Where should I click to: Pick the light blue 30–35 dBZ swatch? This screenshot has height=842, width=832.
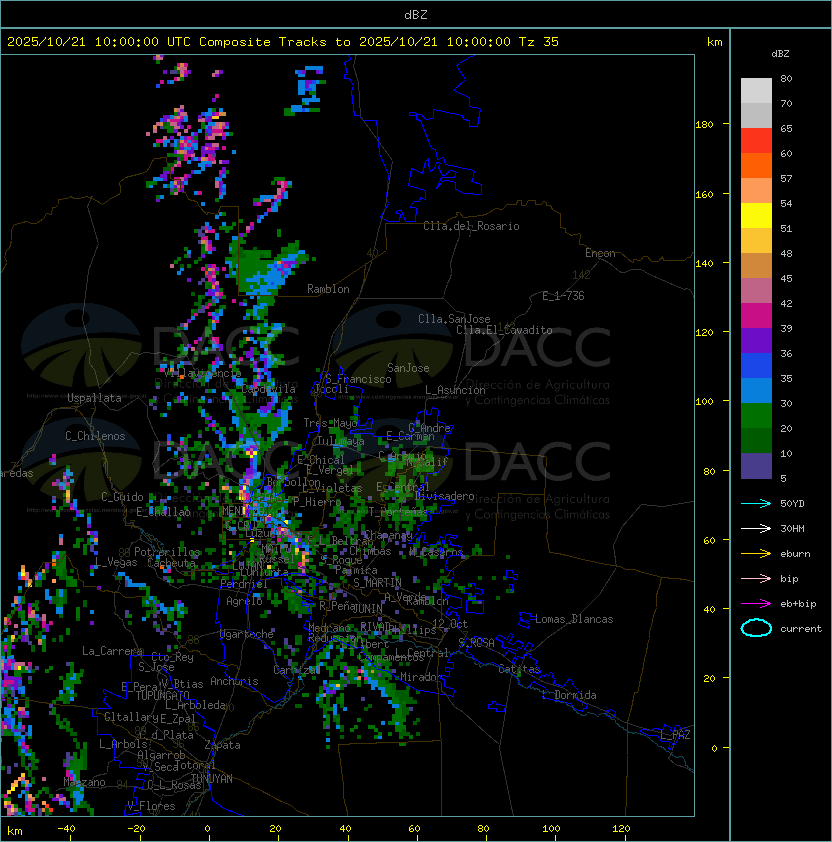[x=756, y=390]
